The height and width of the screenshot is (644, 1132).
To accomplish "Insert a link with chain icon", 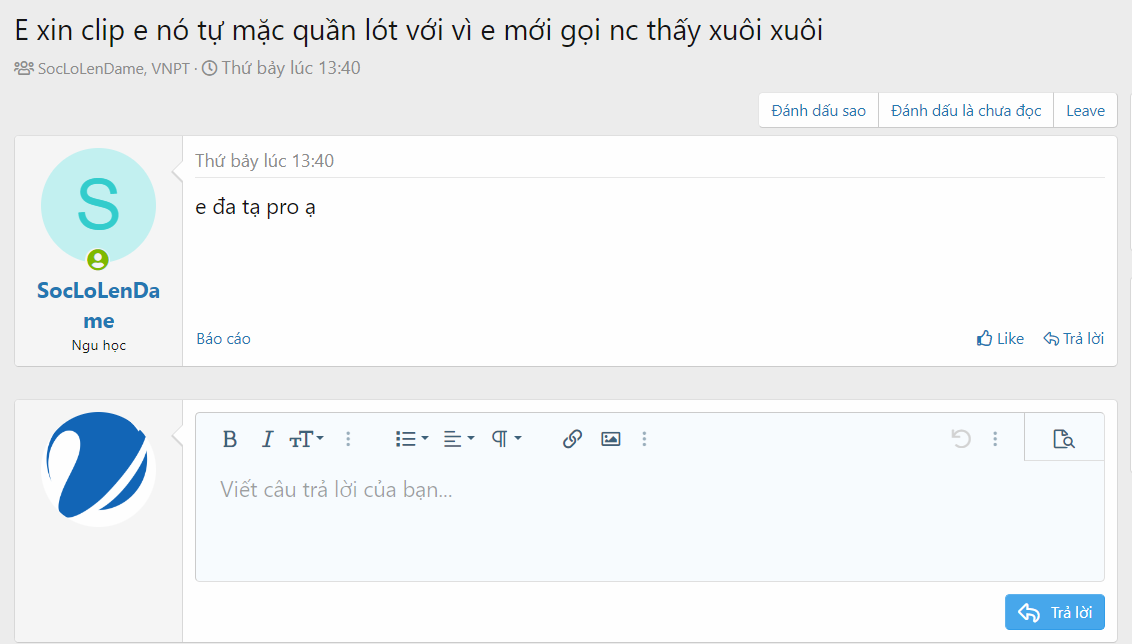I will (572, 439).
